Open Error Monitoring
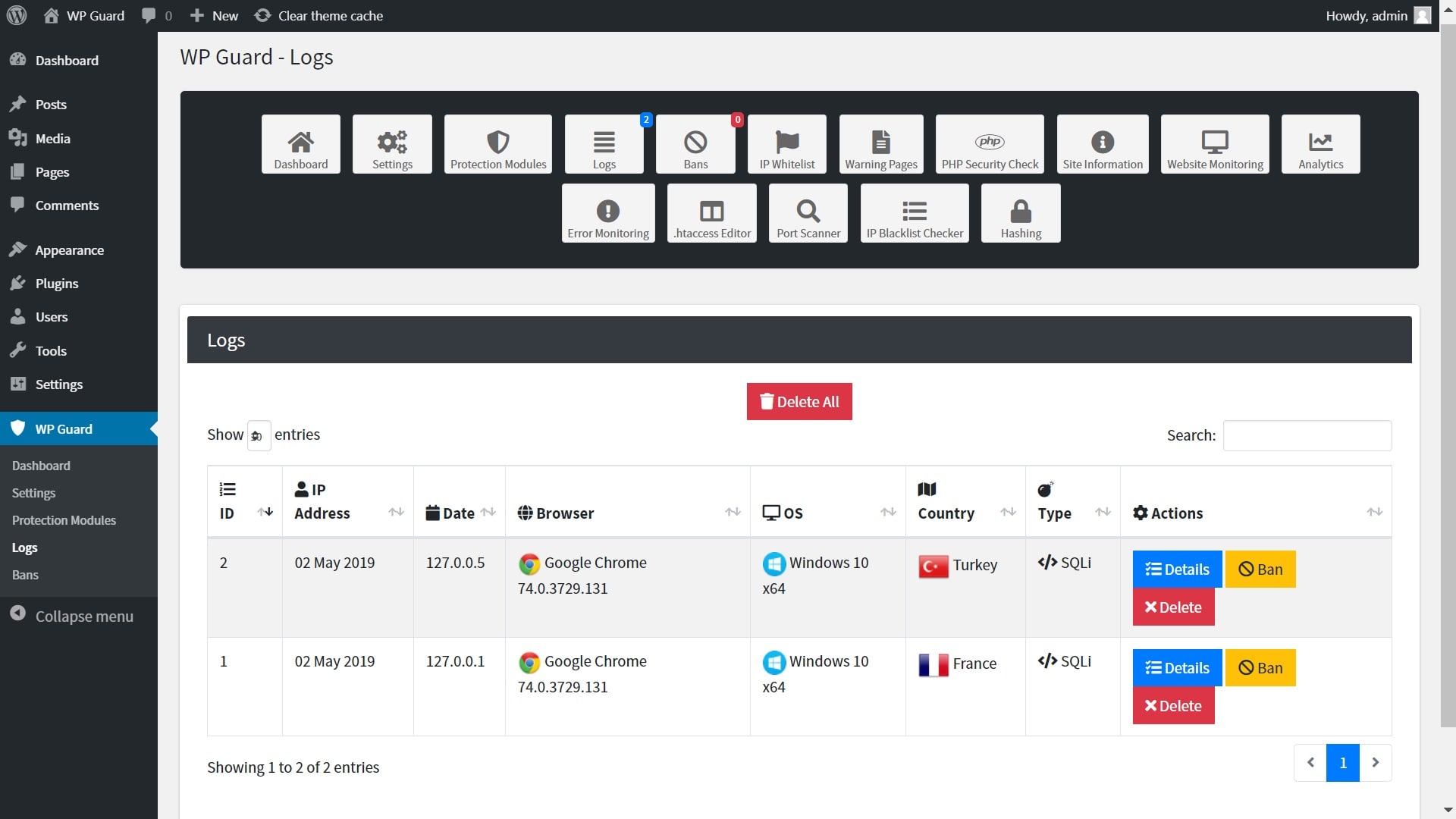Image resolution: width=1456 pixels, height=819 pixels. (608, 213)
